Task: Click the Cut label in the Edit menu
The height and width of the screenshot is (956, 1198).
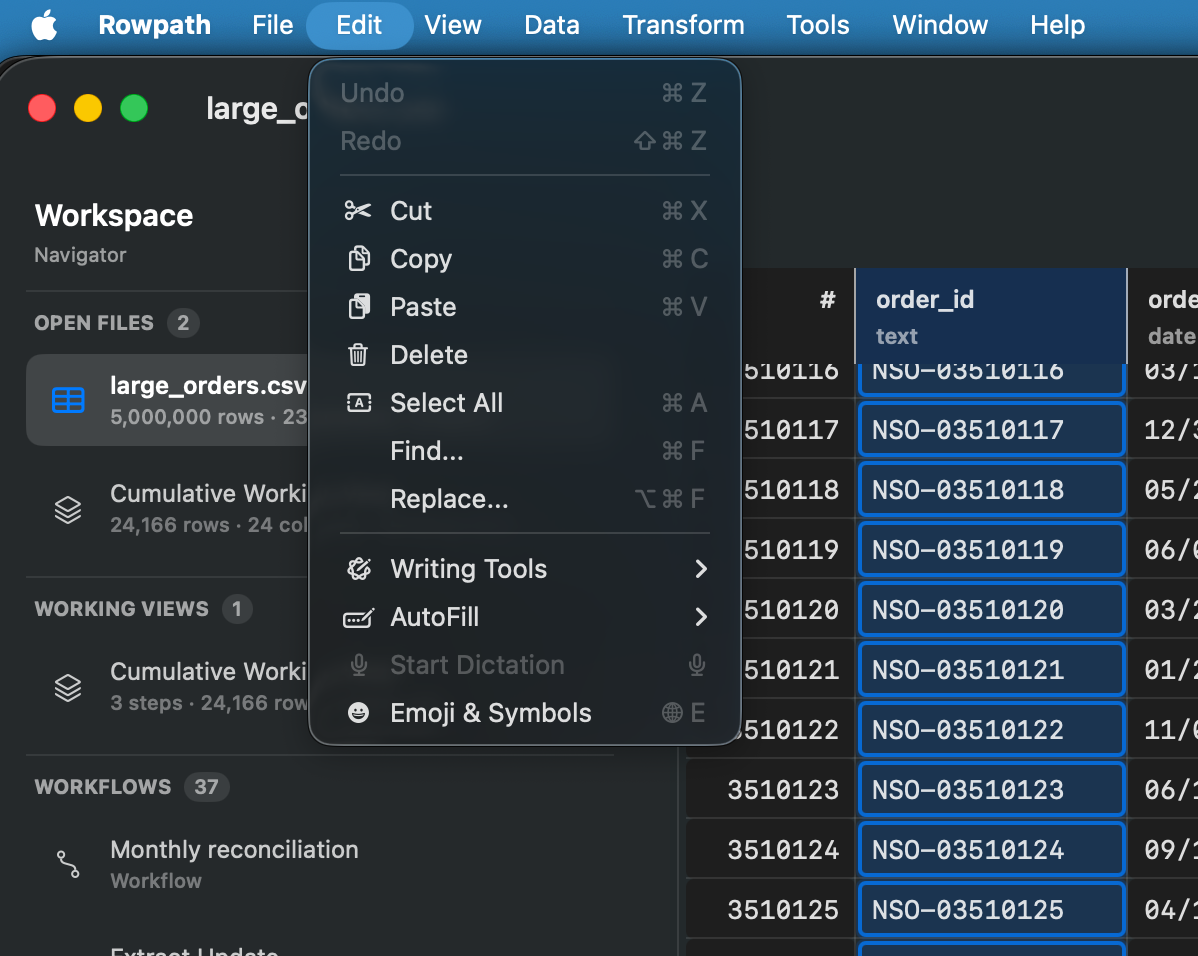Action: 411,210
